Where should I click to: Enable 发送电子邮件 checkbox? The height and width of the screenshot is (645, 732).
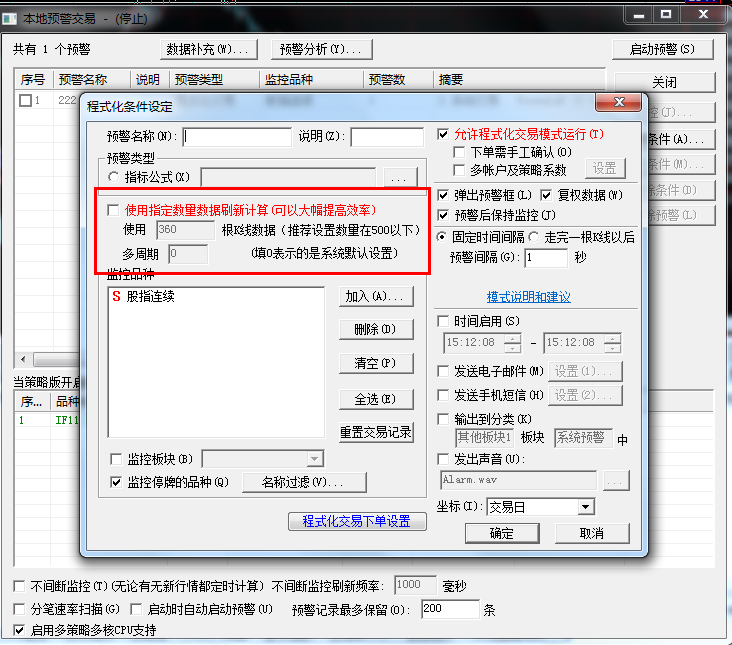443,371
